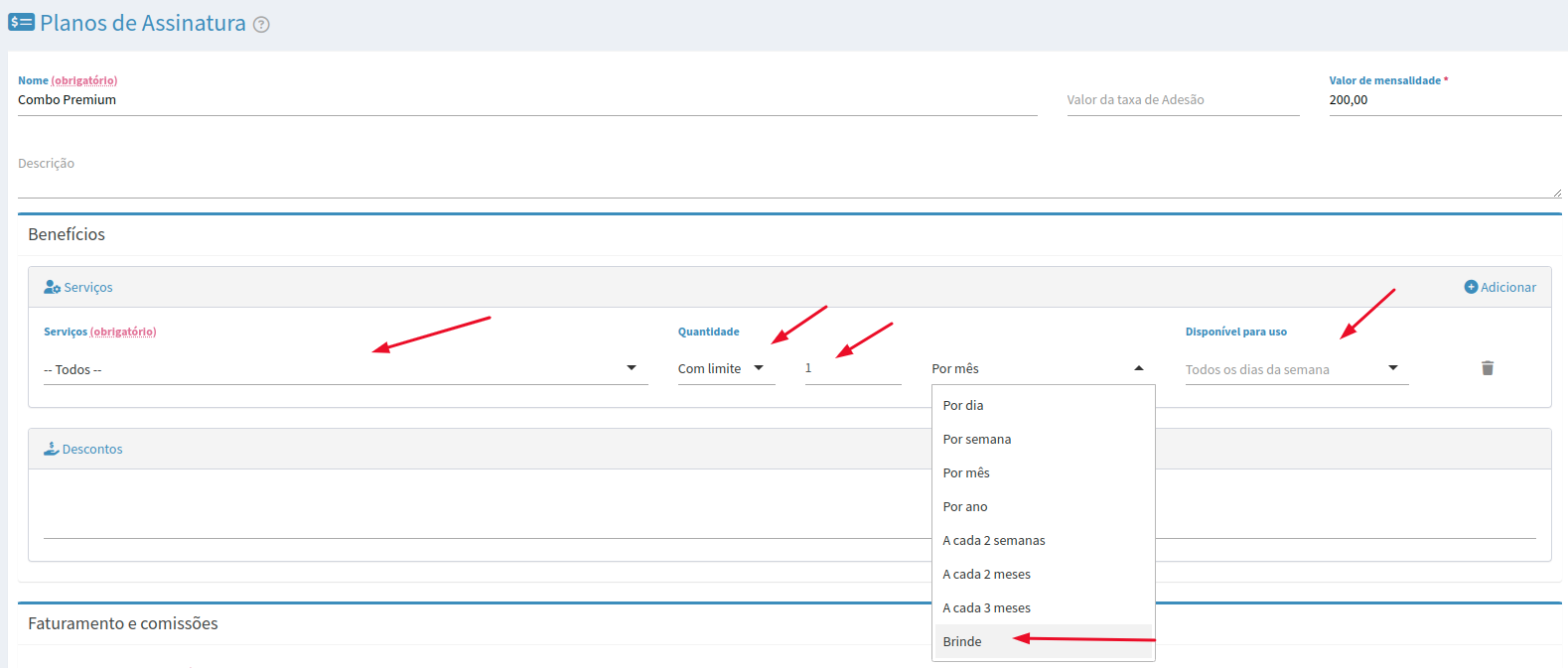The image size is (1568, 668).
Task: Pick 'A cada 3 meses' option
Action: pyautogui.click(x=1044, y=607)
